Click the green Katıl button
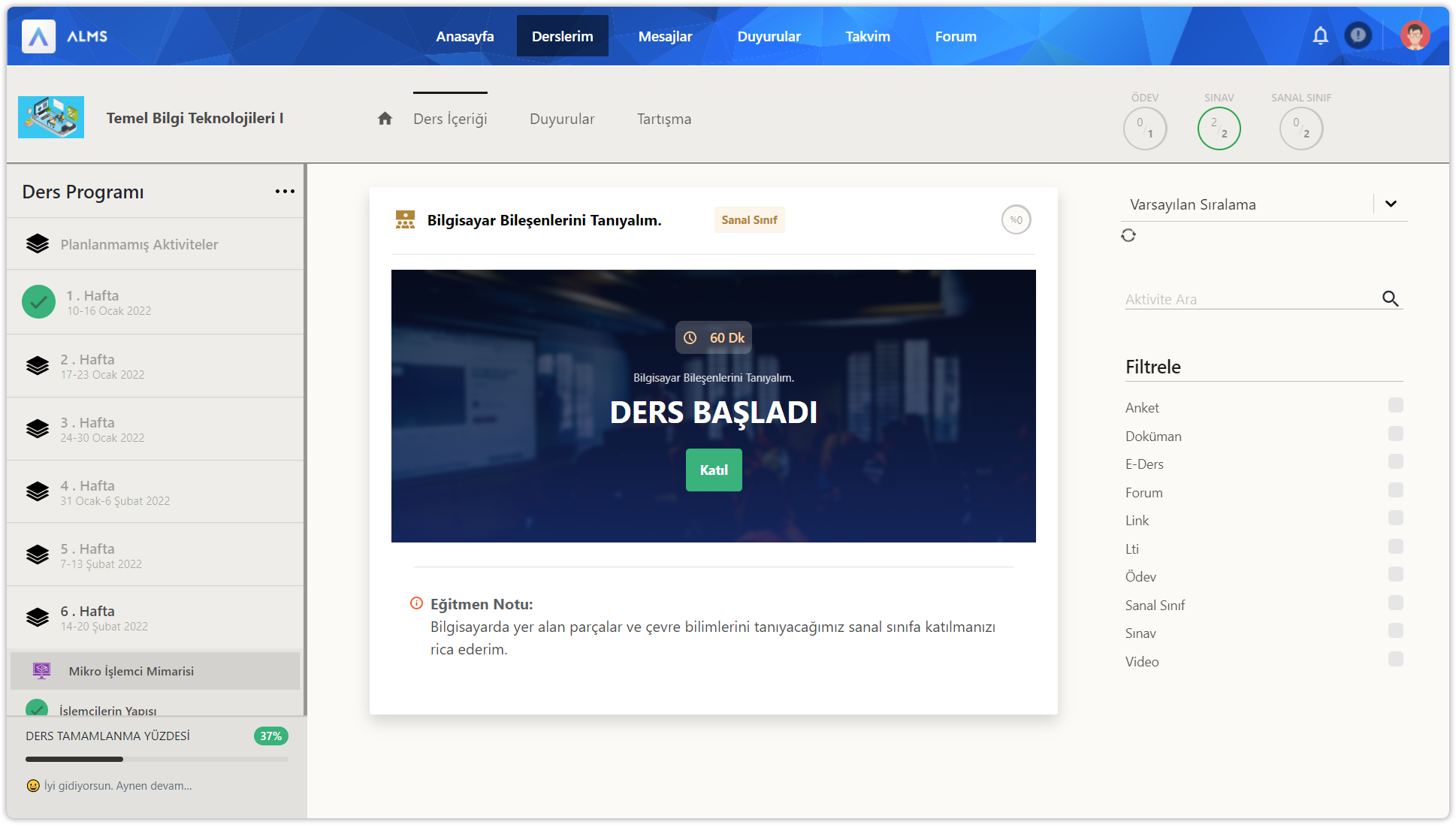 pos(714,470)
